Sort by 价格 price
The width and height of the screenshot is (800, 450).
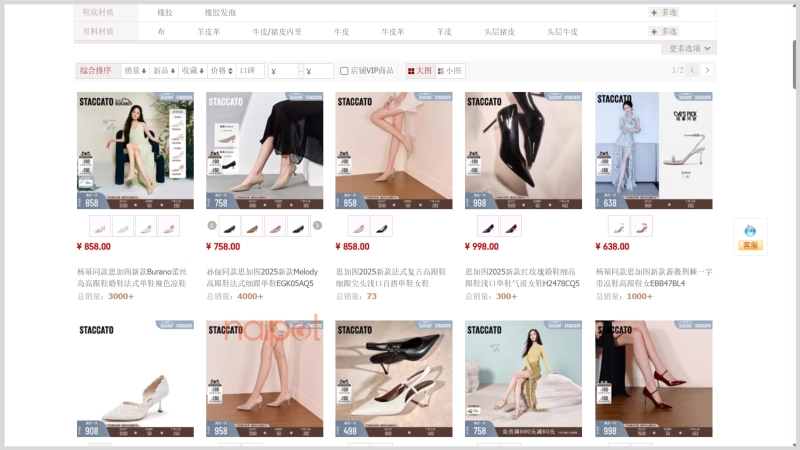pos(222,71)
